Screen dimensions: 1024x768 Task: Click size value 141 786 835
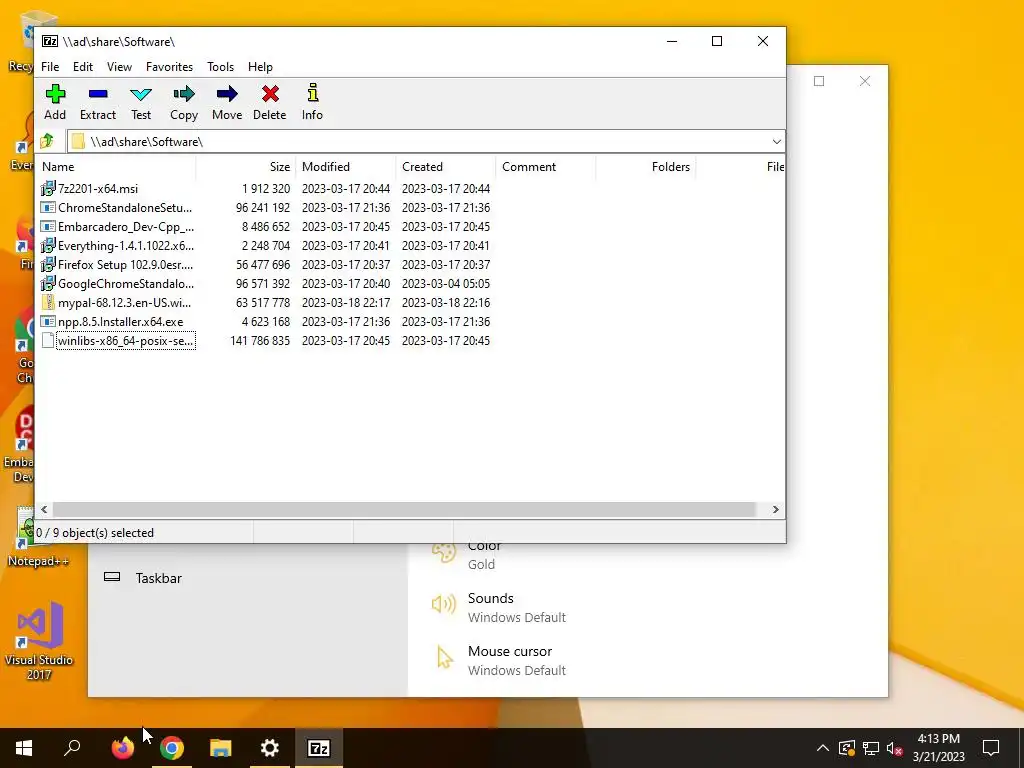(260, 340)
